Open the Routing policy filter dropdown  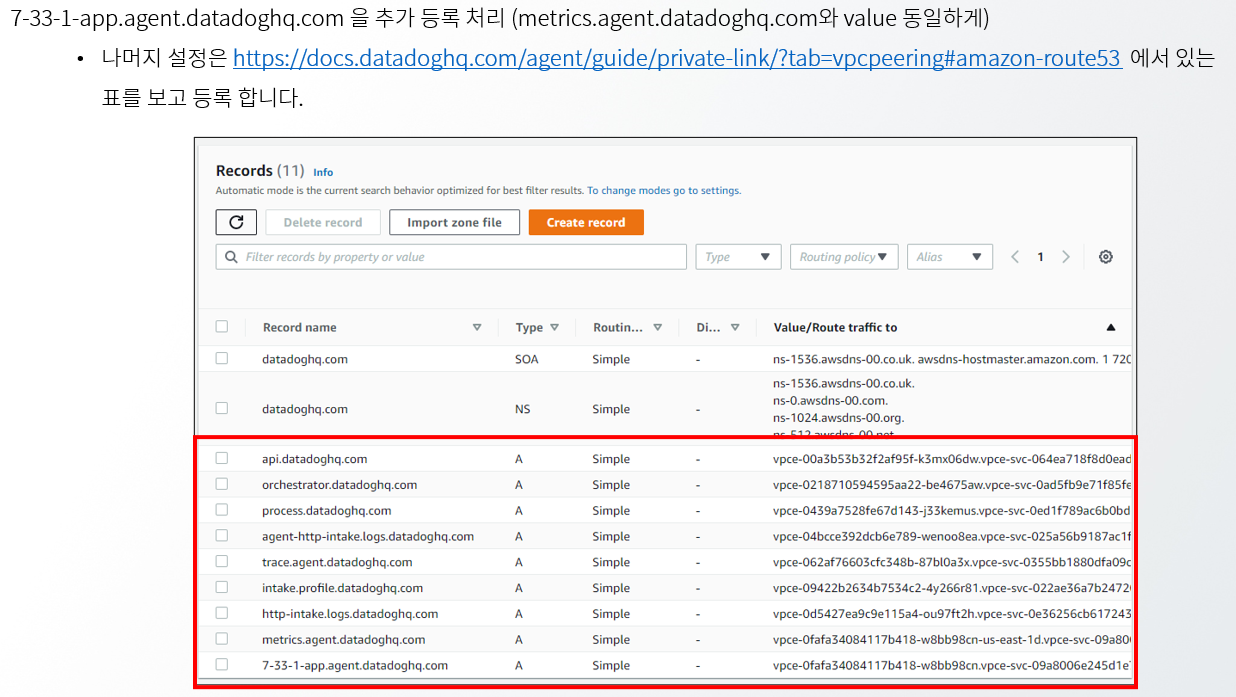pos(844,257)
